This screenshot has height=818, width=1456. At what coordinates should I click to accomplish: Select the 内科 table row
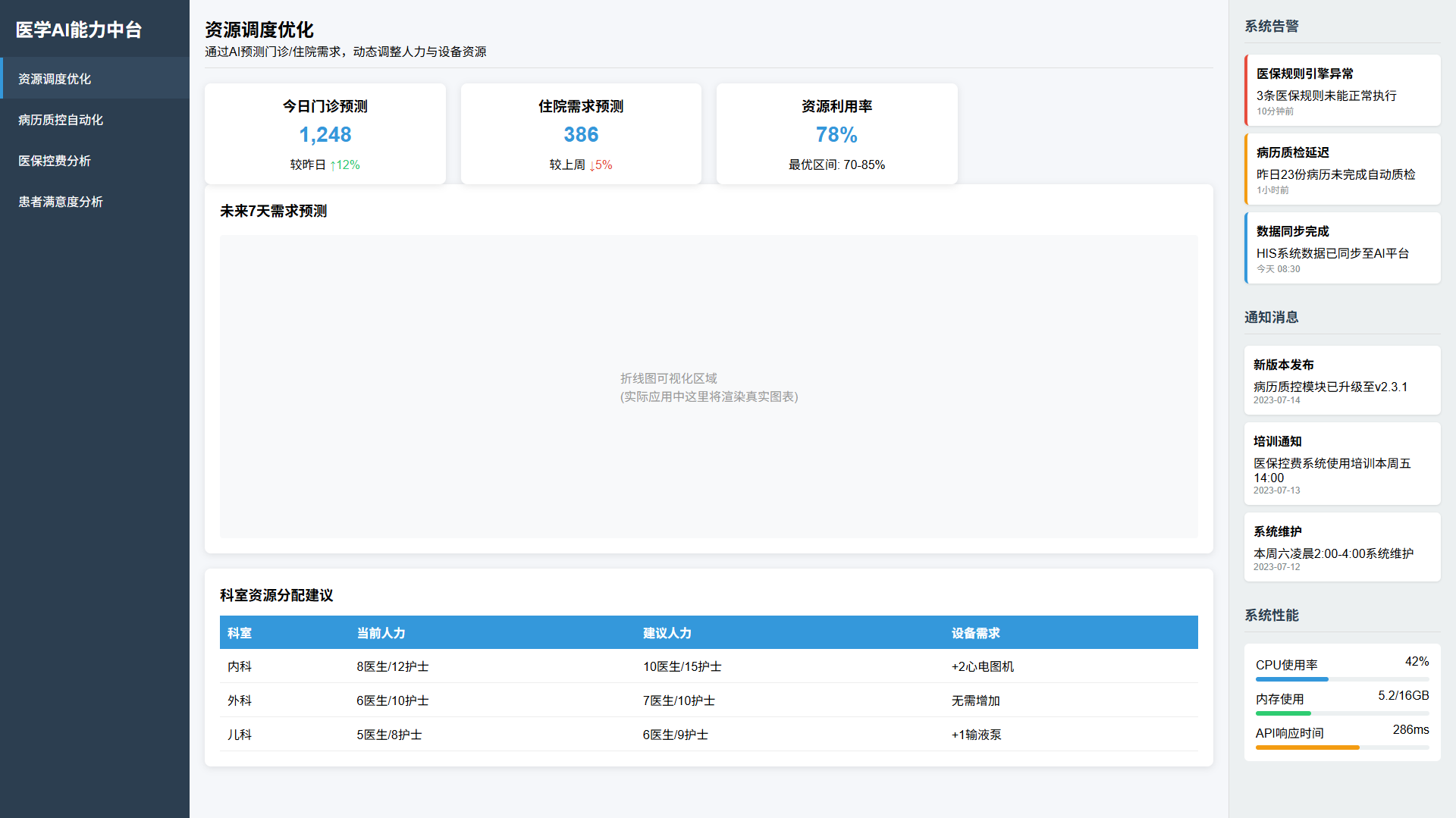pos(708,666)
